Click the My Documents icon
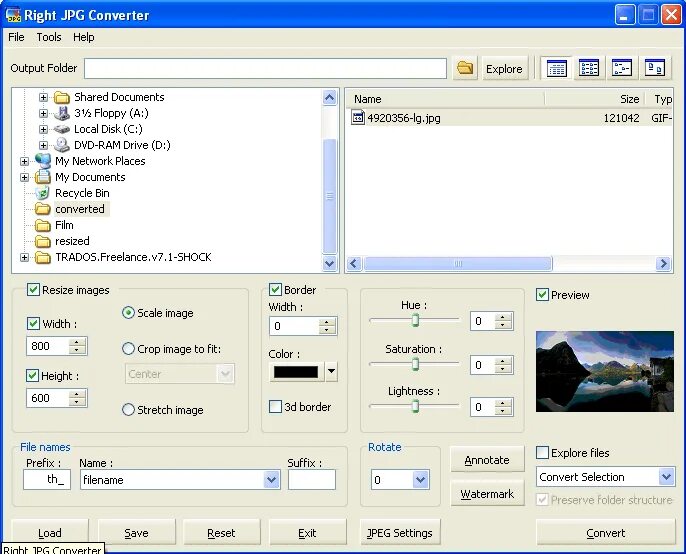Image resolution: width=686 pixels, height=554 pixels. pos(43,177)
